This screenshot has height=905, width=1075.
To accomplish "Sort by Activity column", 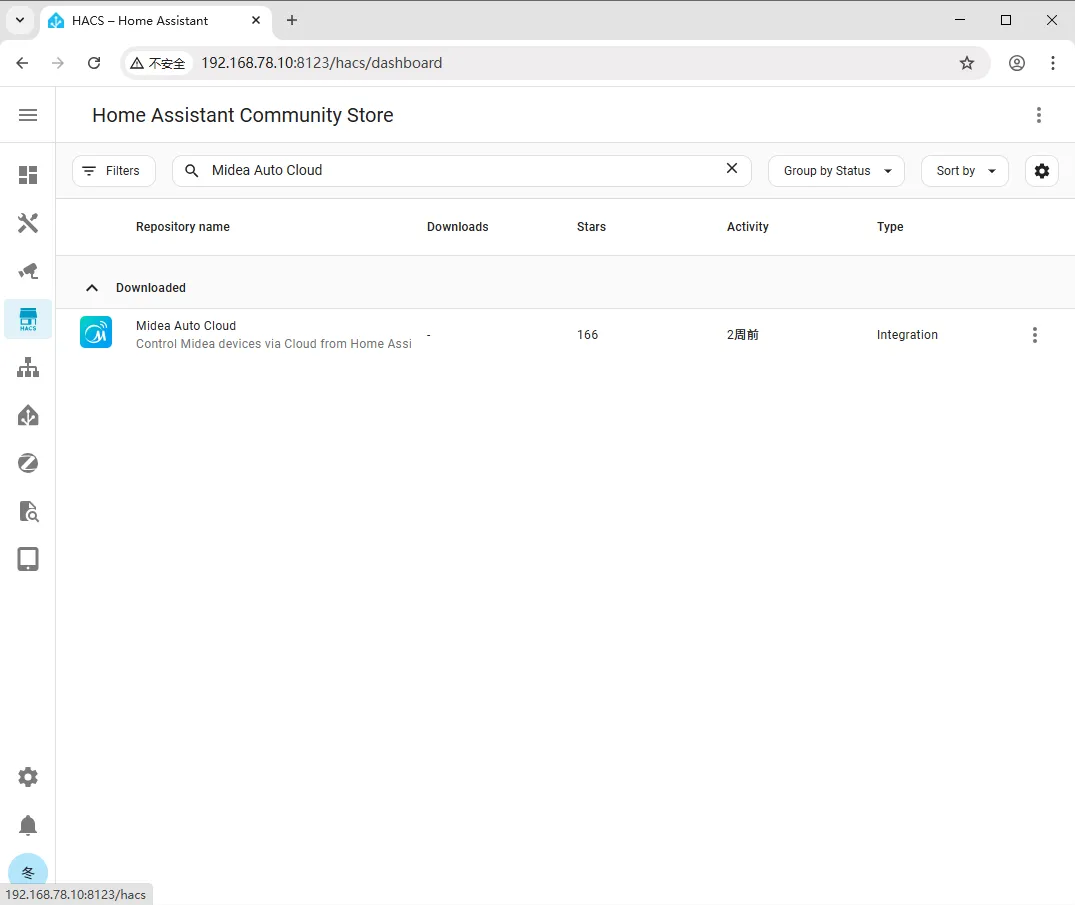I will pyautogui.click(x=747, y=227).
